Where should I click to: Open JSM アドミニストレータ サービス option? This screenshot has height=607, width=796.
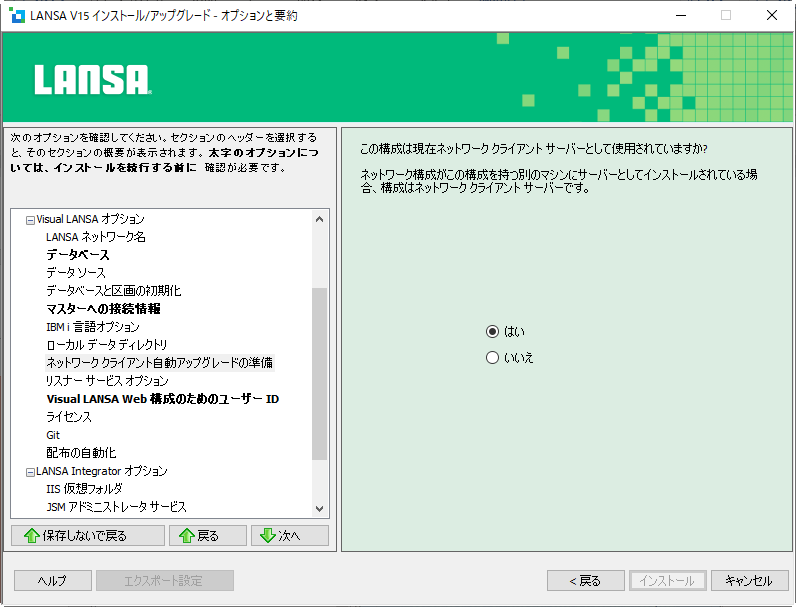[x=116, y=507]
